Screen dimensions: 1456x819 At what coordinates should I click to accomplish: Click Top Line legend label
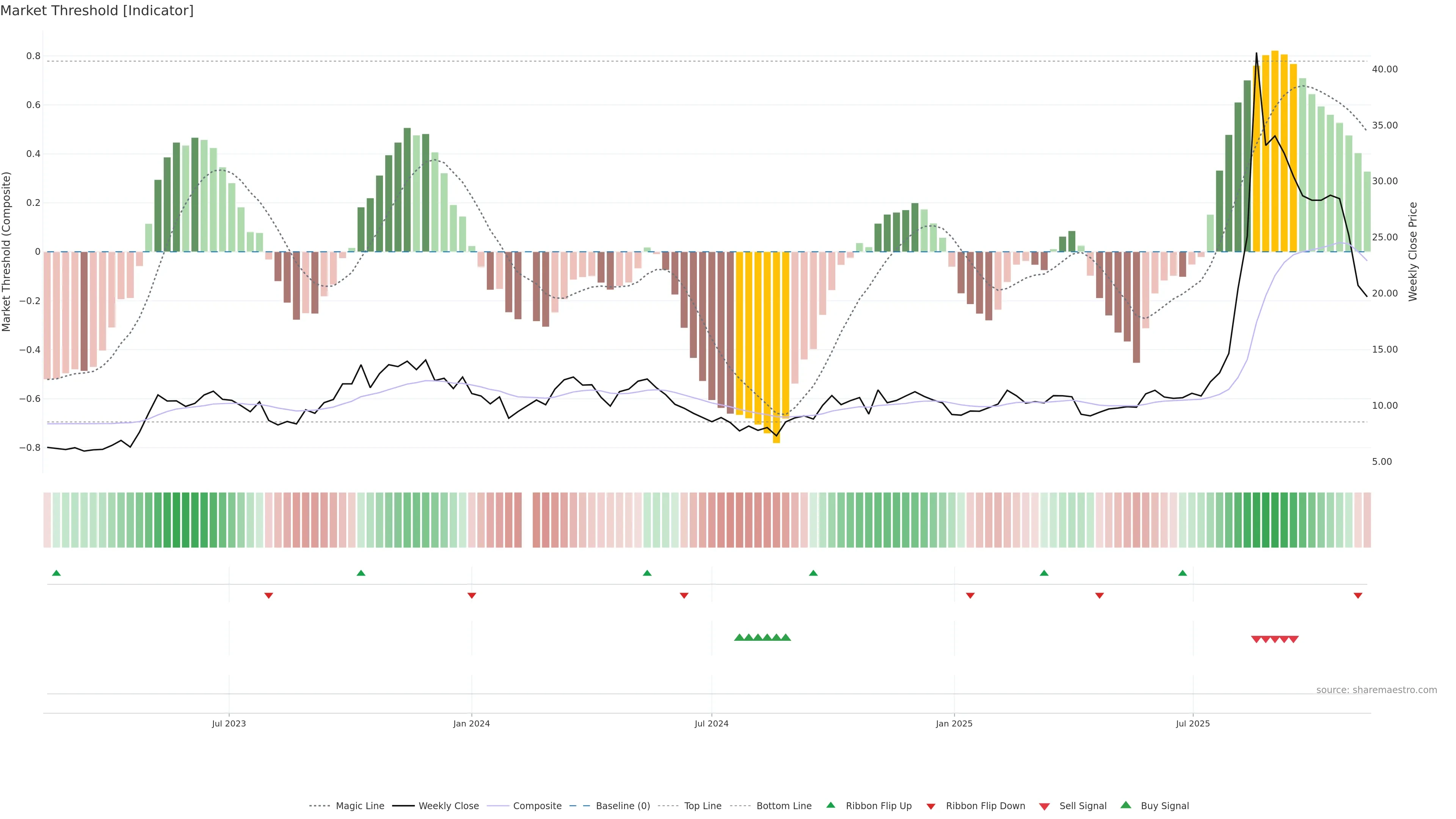(703, 806)
